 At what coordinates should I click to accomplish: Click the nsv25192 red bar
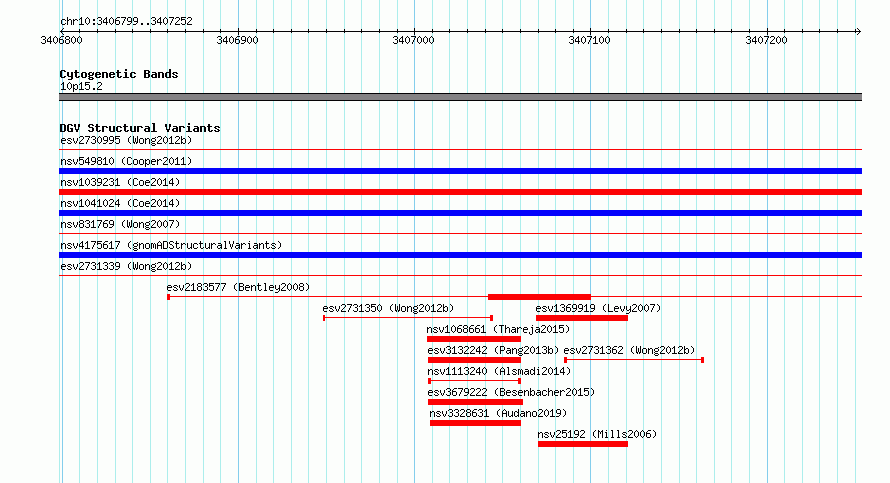(583, 444)
